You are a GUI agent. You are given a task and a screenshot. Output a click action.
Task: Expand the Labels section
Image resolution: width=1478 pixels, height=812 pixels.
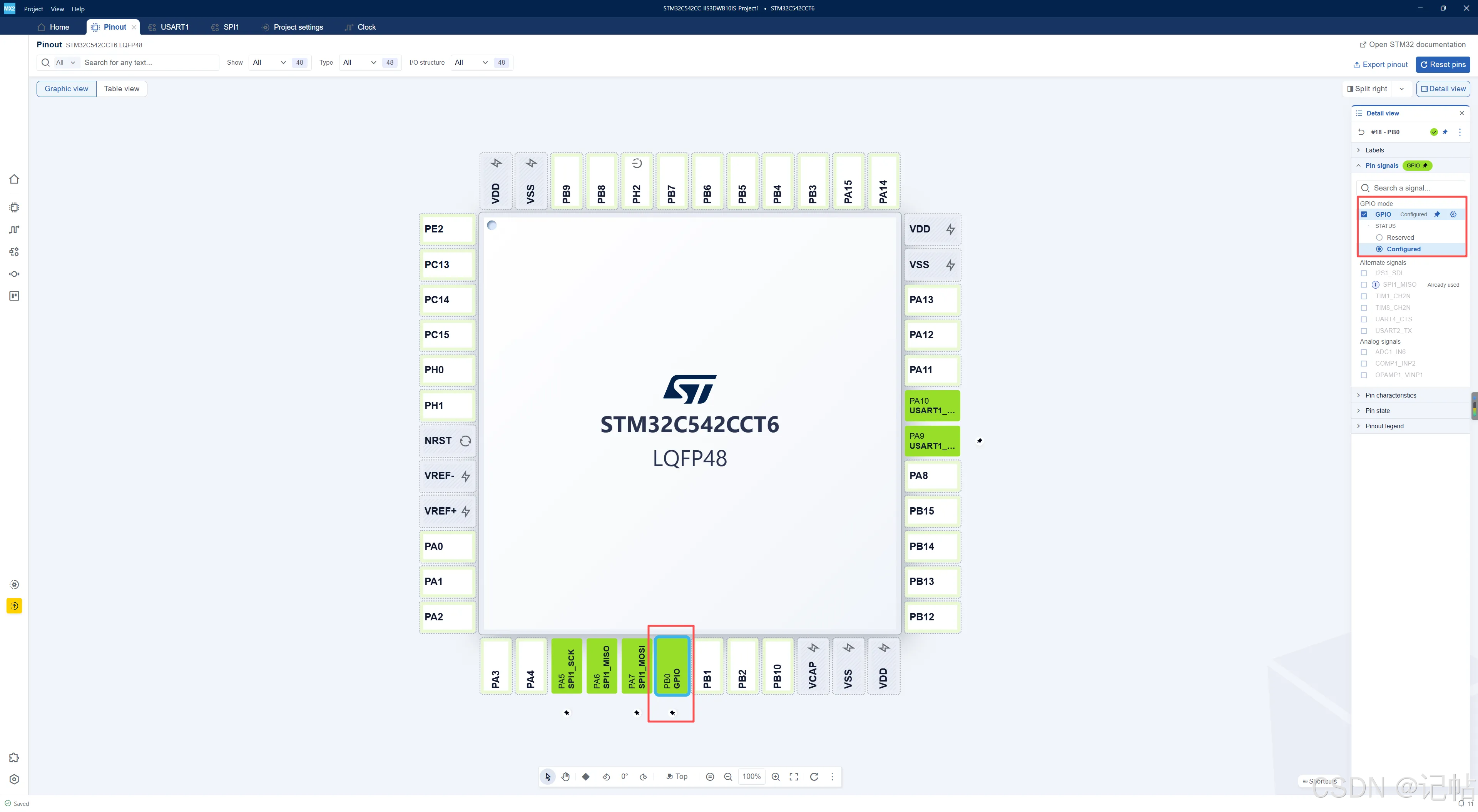(1410, 150)
